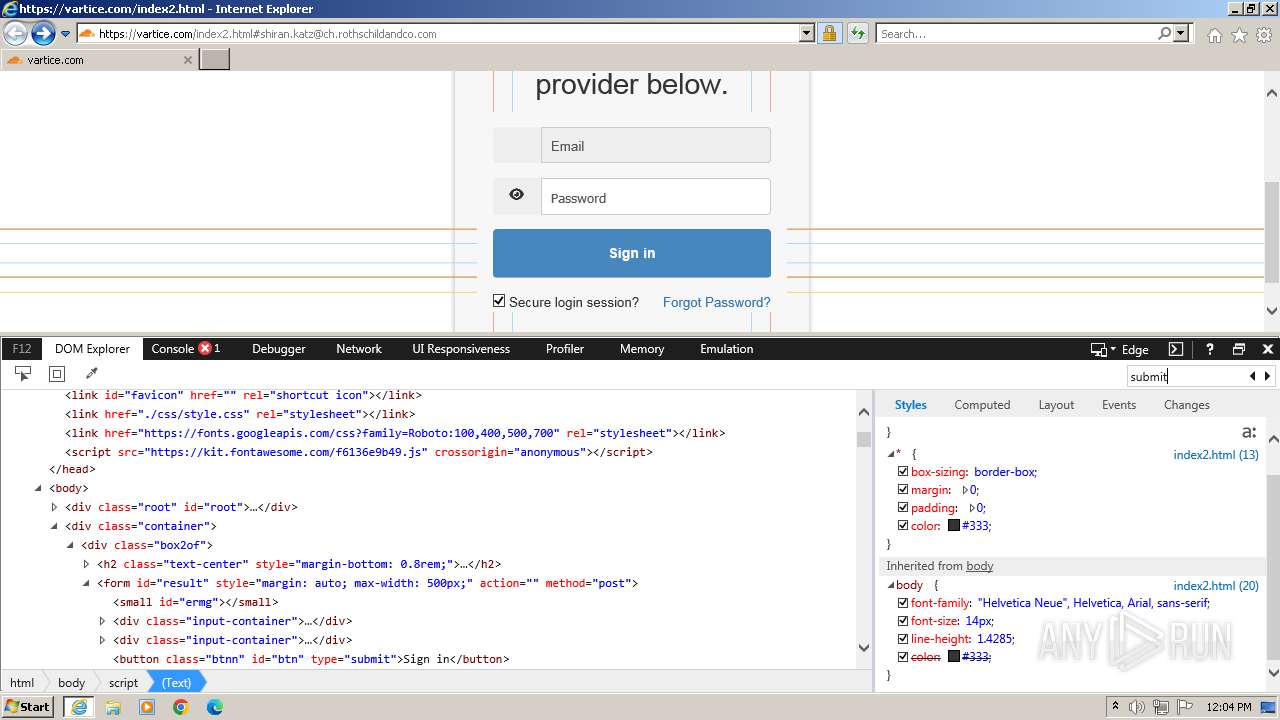Image resolution: width=1280 pixels, height=720 pixels.
Task: Go forward with the browser forward arrow
Action: pos(43,34)
